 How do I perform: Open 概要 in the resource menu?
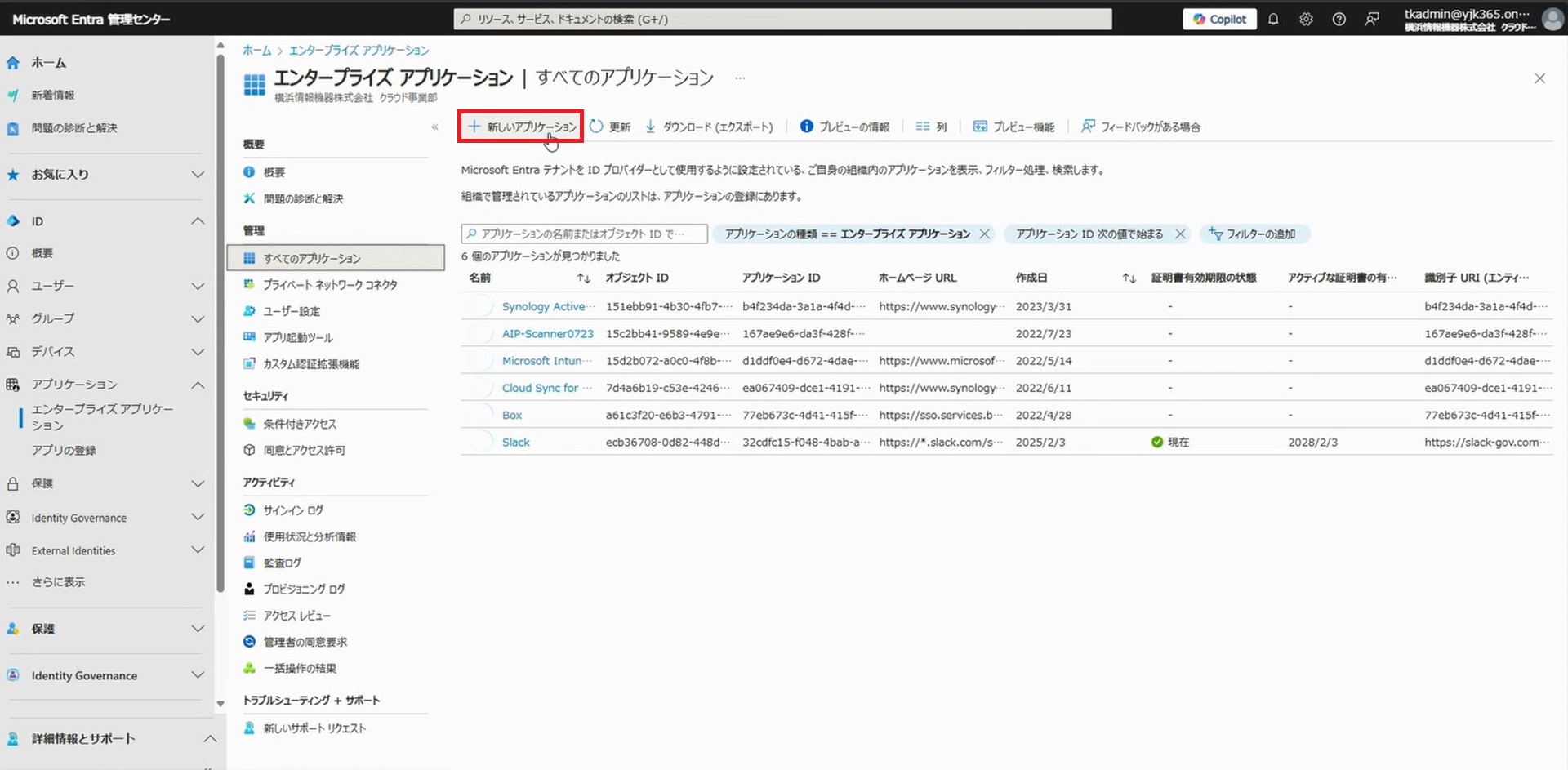coord(274,172)
